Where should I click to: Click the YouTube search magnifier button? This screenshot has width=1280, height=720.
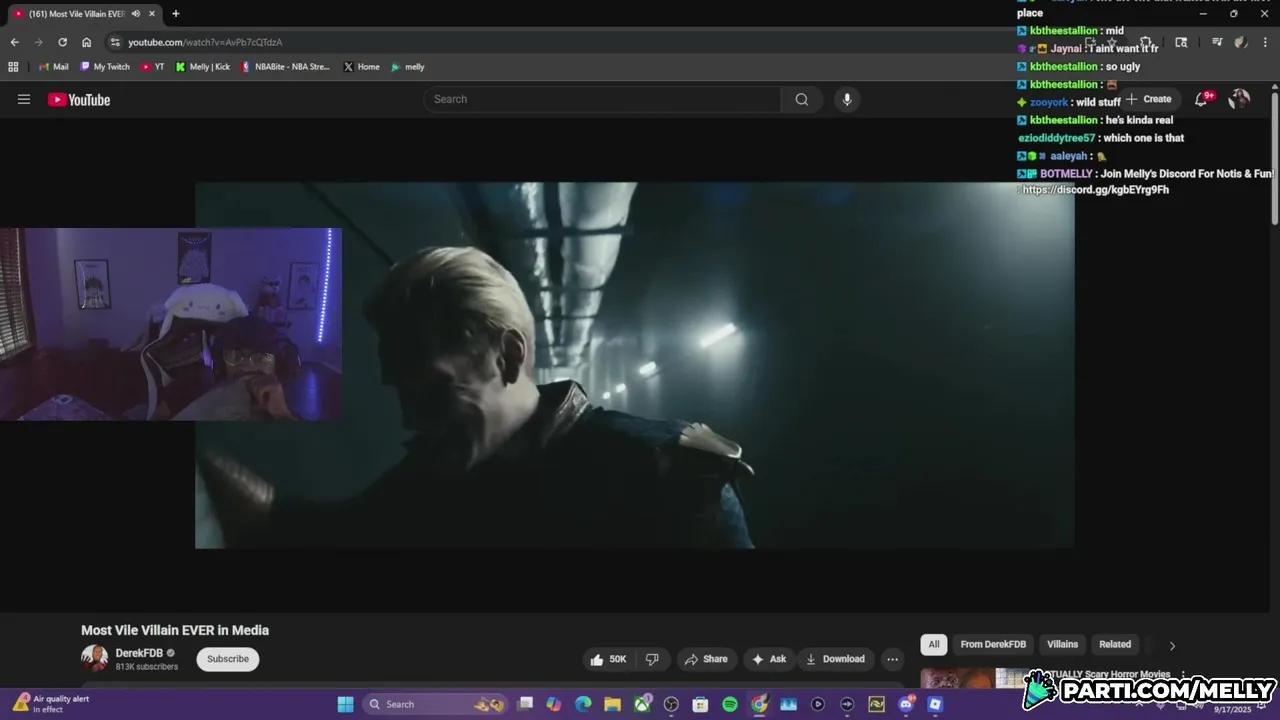coord(802,99)
